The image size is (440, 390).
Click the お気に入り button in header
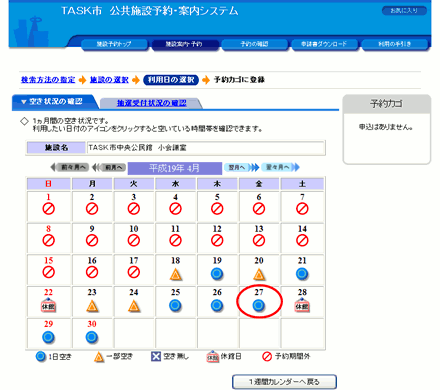404,11
